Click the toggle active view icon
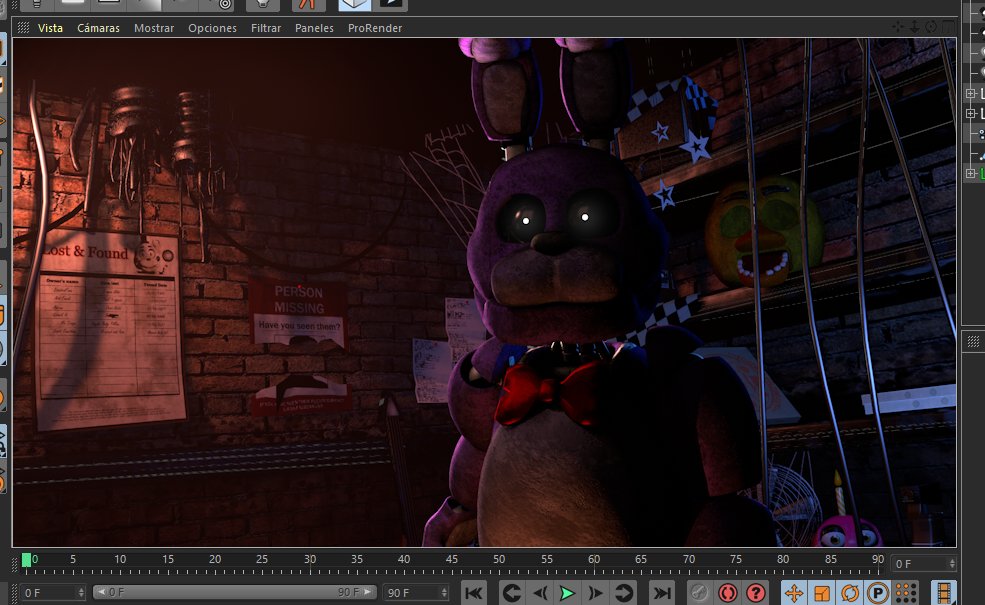985x605 pixels. (x=948, y=27)
